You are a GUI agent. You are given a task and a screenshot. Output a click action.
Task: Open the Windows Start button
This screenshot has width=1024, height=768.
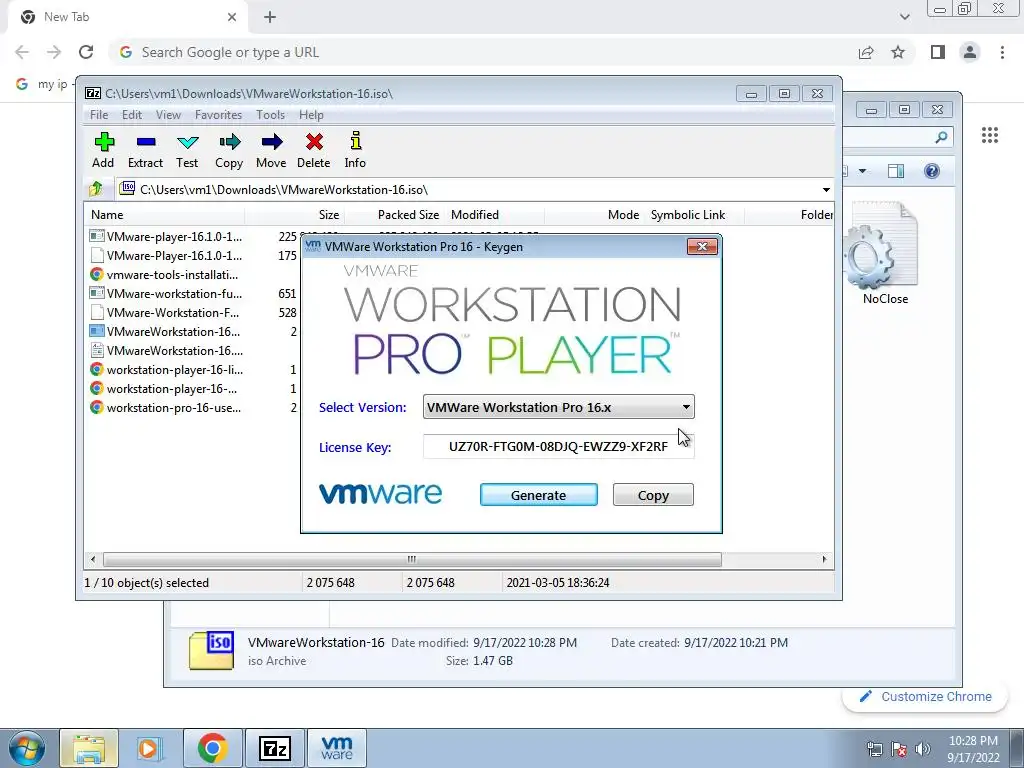tap(26, 748)
